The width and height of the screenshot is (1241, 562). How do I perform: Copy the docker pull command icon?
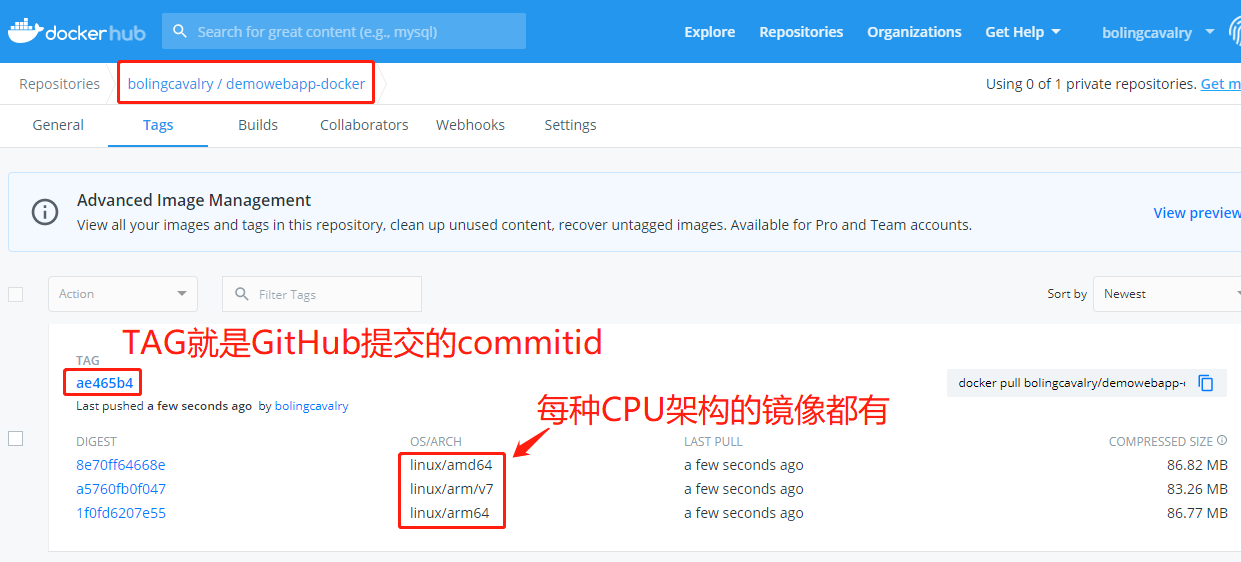coord(1206,383)
